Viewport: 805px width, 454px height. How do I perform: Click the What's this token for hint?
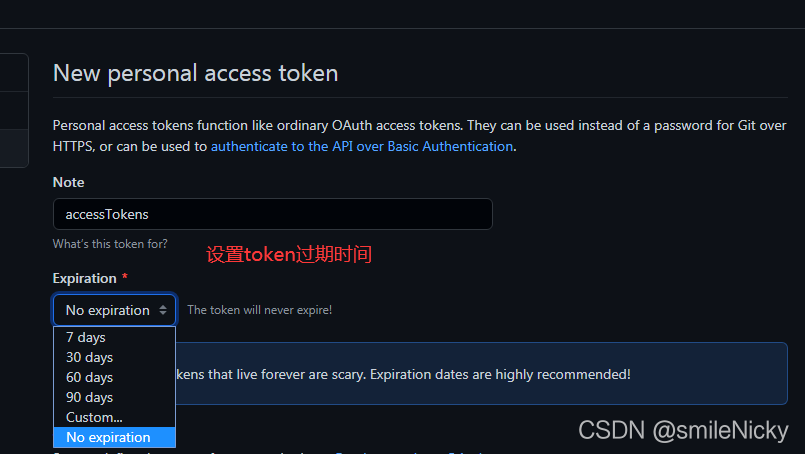click(x=110, y=244)
